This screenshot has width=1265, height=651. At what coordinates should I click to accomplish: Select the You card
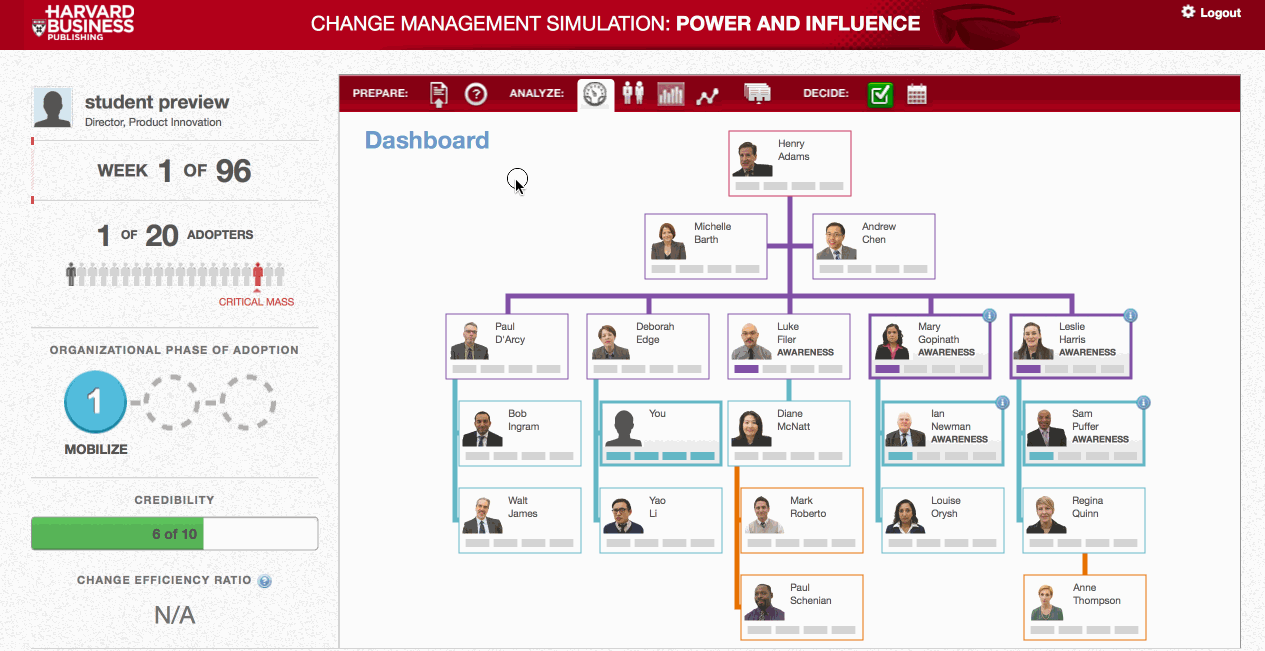click(661, 434)
